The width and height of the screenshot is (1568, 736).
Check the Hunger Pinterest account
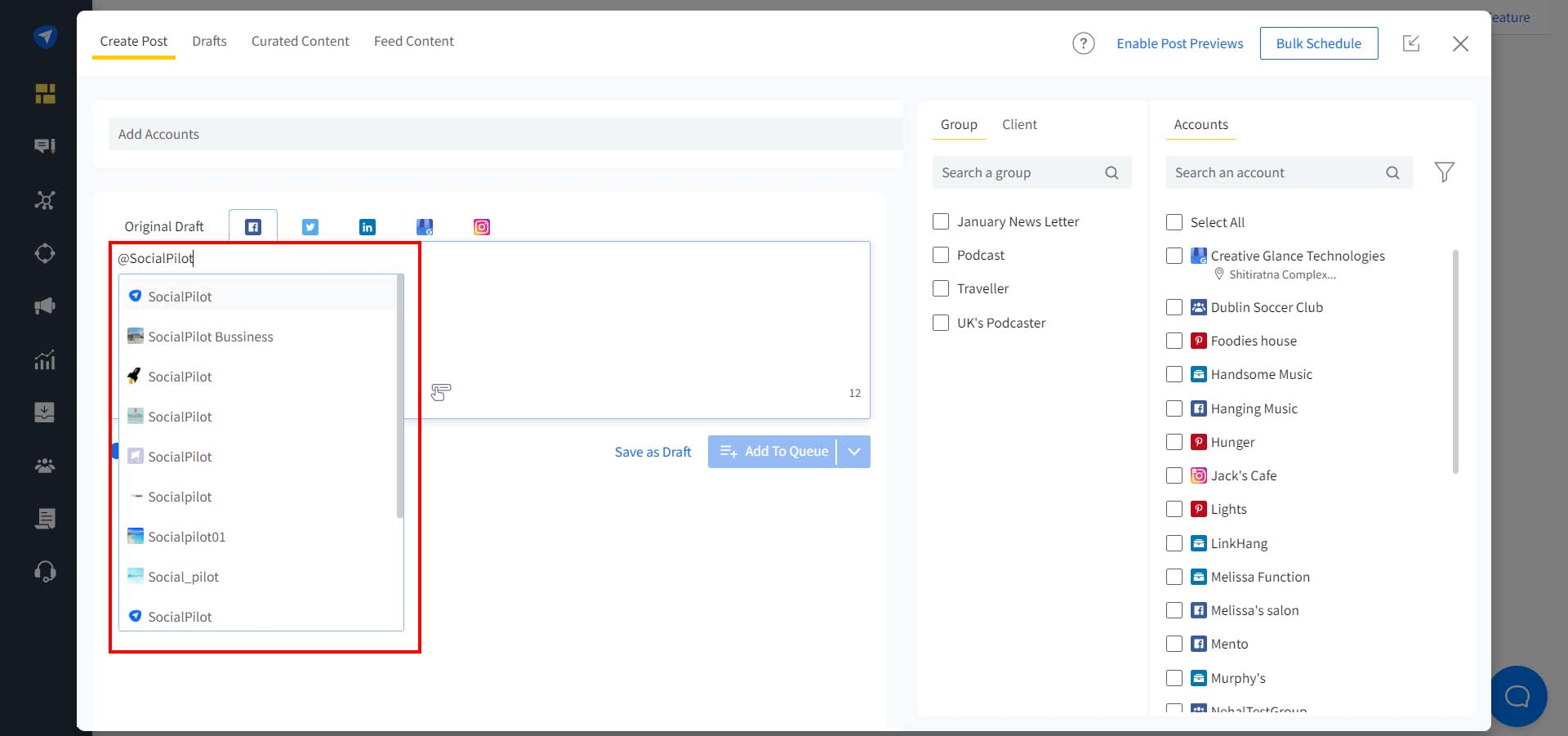click(x=1174, y=442)
